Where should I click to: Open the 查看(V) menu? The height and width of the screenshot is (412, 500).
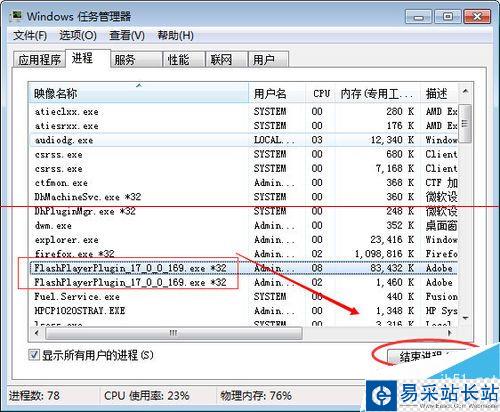(x=127, y=35)
